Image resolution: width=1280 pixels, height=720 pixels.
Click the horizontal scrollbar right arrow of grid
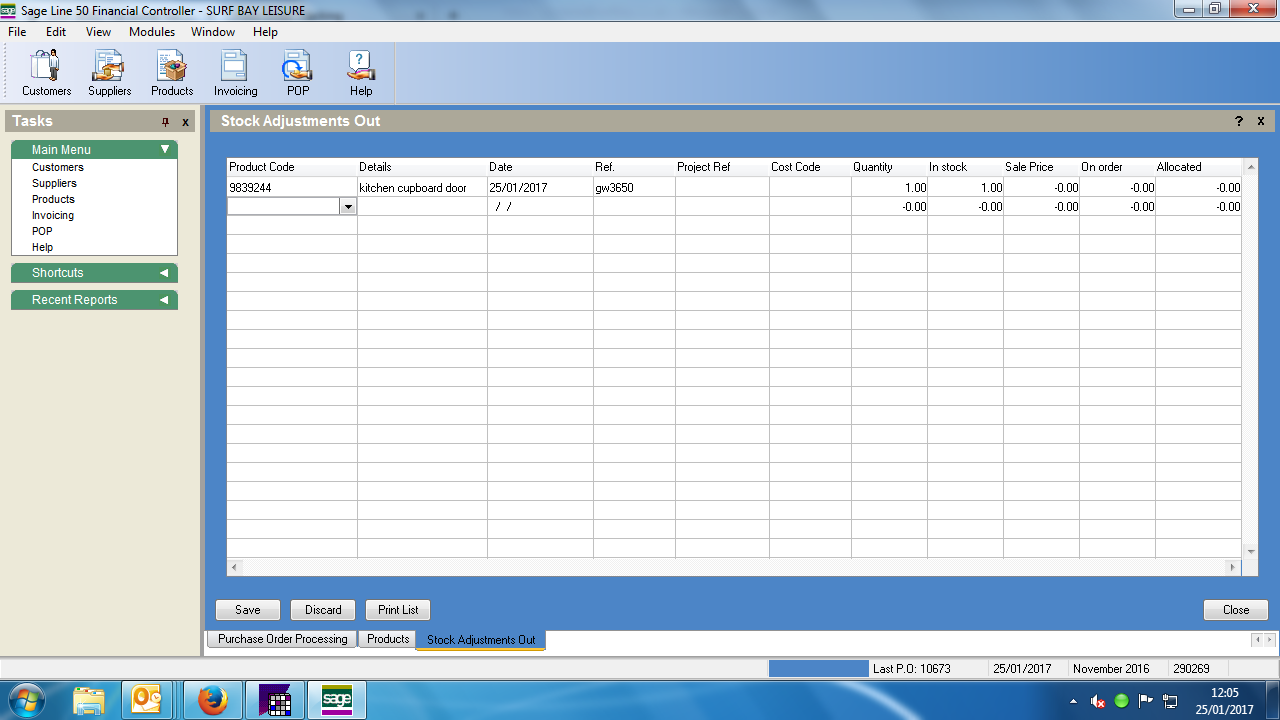(1233, 567)
